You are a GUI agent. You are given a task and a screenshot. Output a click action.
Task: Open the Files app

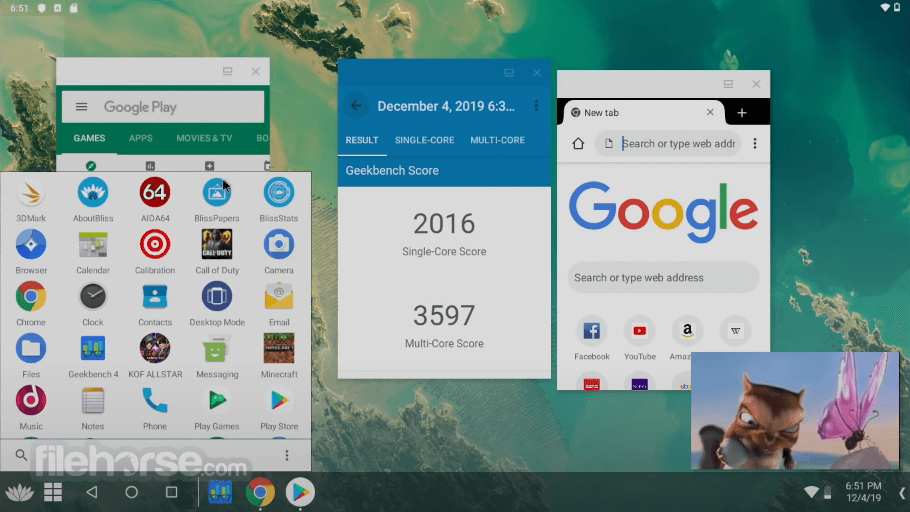point(31,348)
